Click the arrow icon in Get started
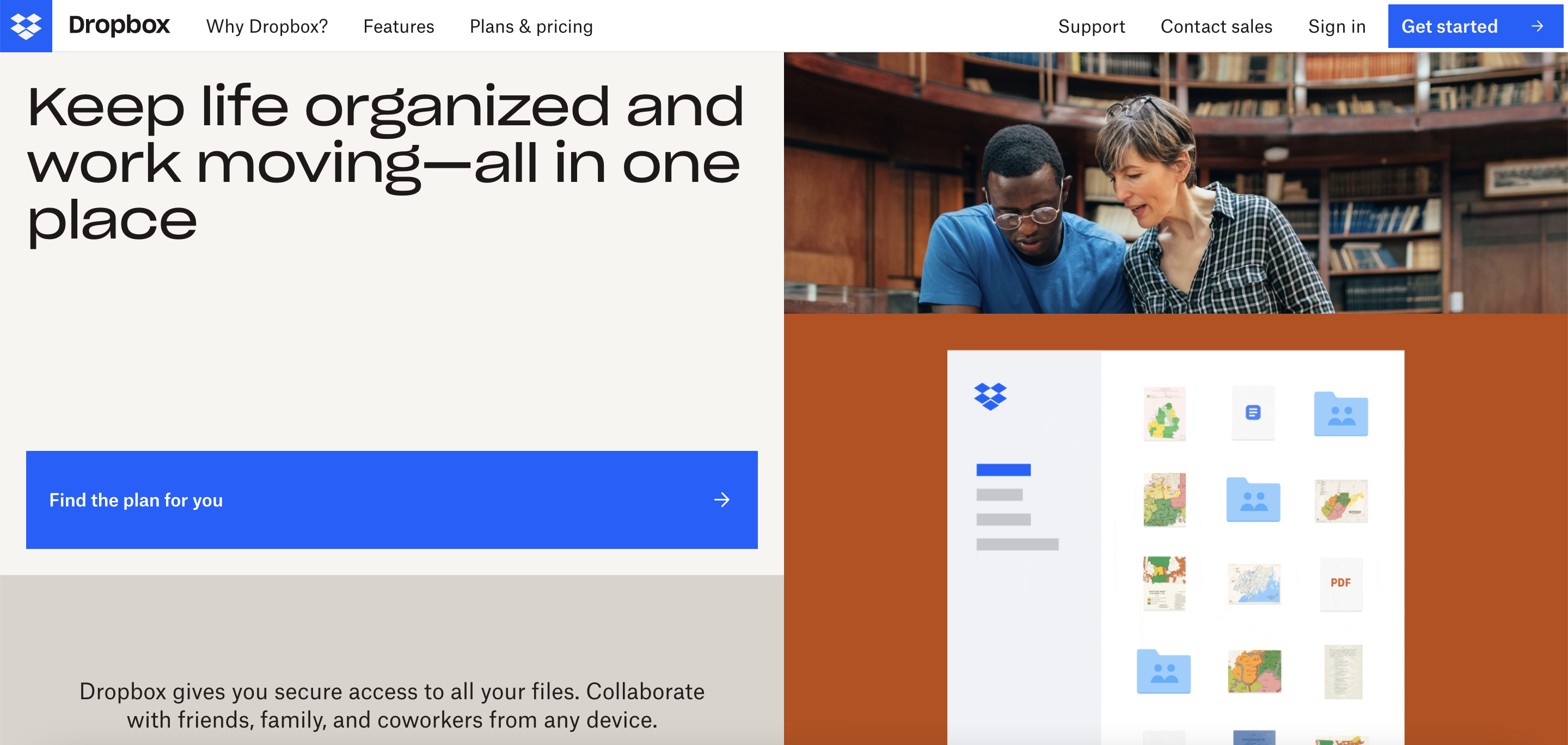Screen dimensions: 1568x745 tap(1537, 26)
